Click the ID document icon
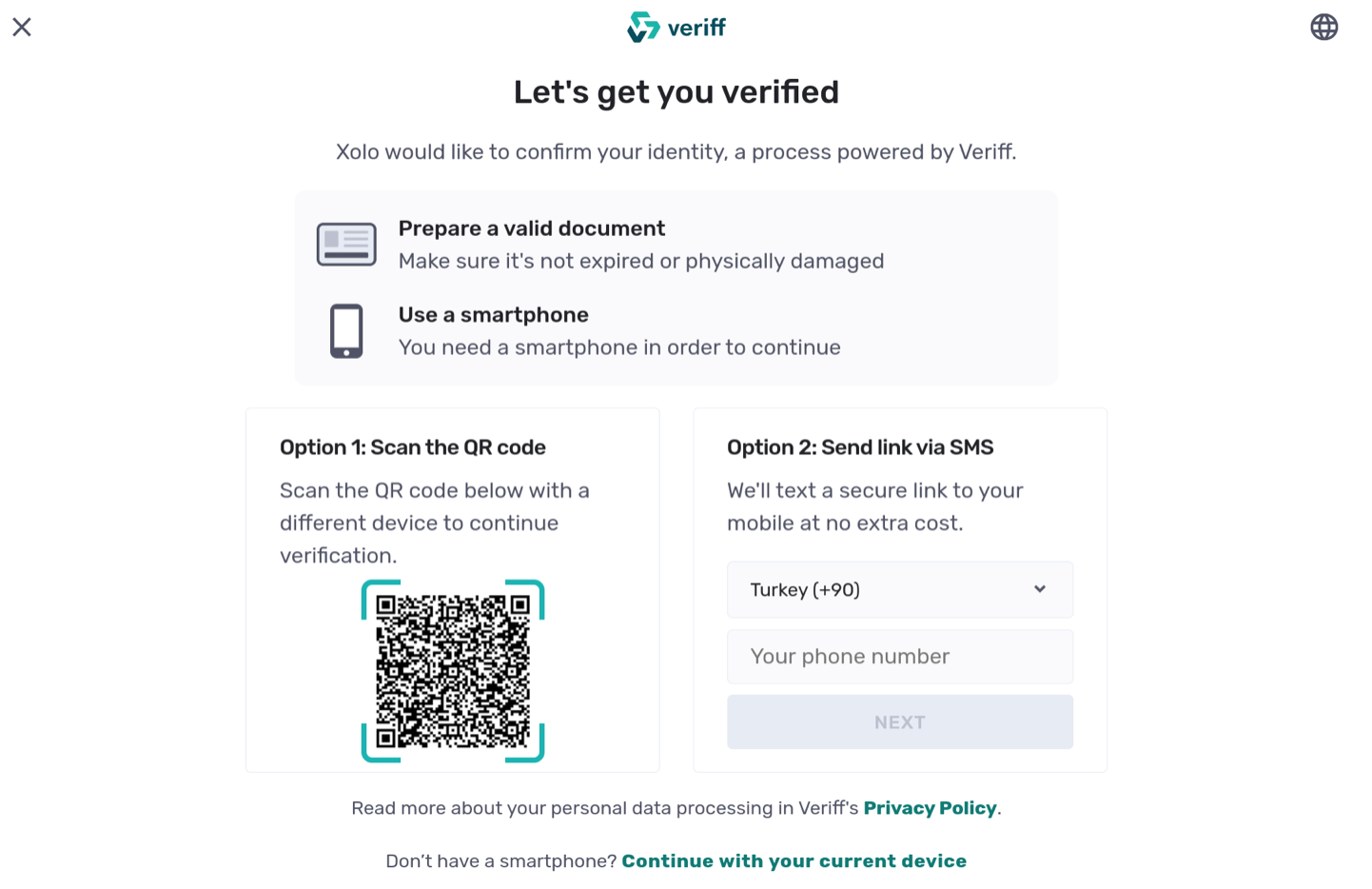The image size is (1372, 889). [346, 245]
